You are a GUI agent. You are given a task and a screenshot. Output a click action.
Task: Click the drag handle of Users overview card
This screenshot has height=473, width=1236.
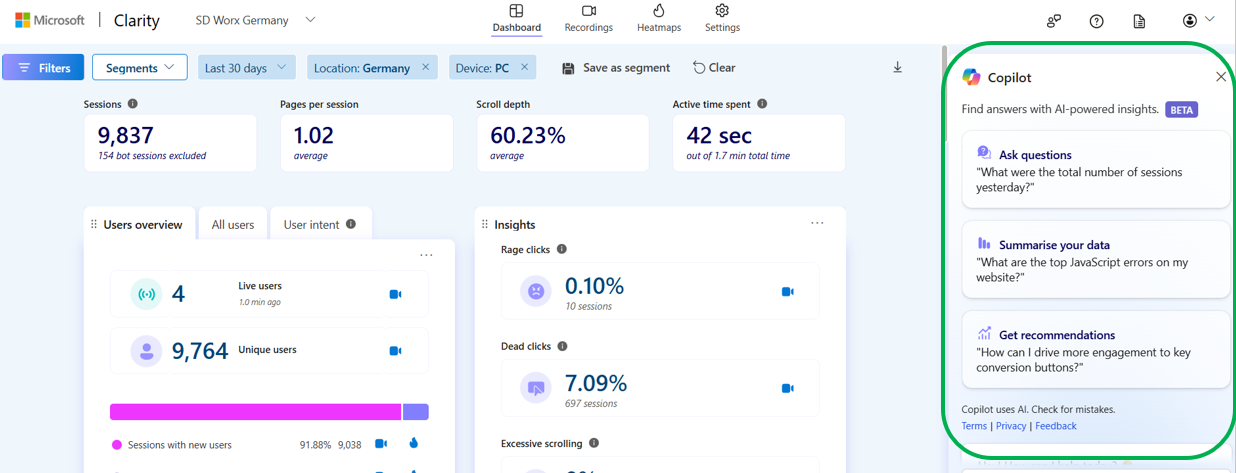tap(94, 225)
